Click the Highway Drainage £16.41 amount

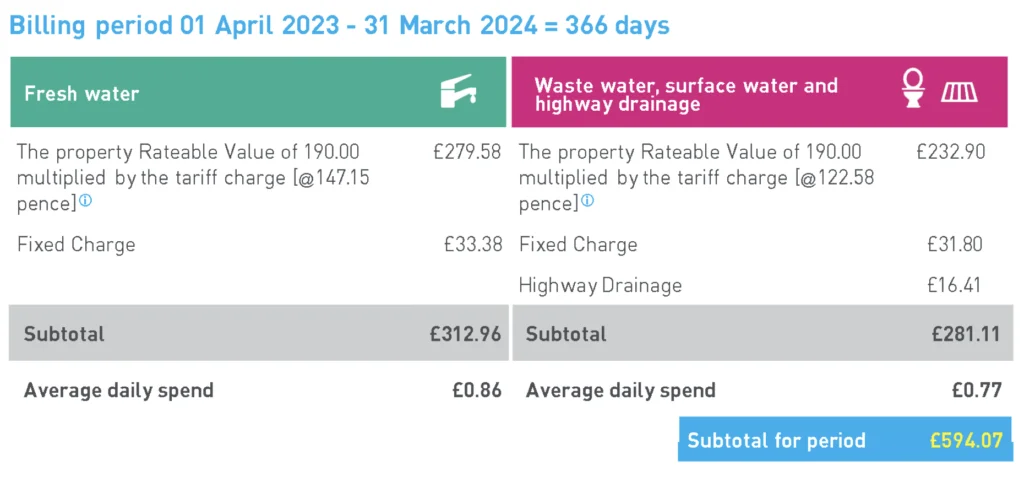(x=954, y=285)
